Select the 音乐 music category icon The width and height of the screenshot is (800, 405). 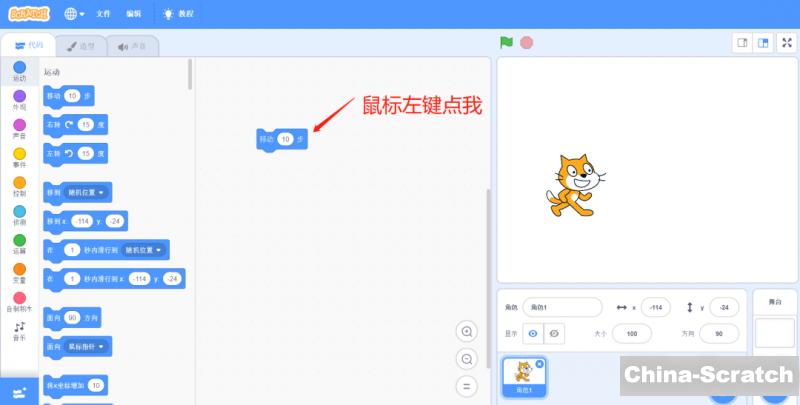point(19,328)
